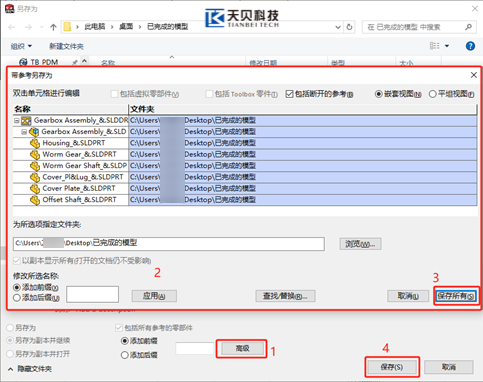Image resolution: width=483 pixels, height=382 pixels.
Task: Refresh the folder address bar
Action: (349, 27)
